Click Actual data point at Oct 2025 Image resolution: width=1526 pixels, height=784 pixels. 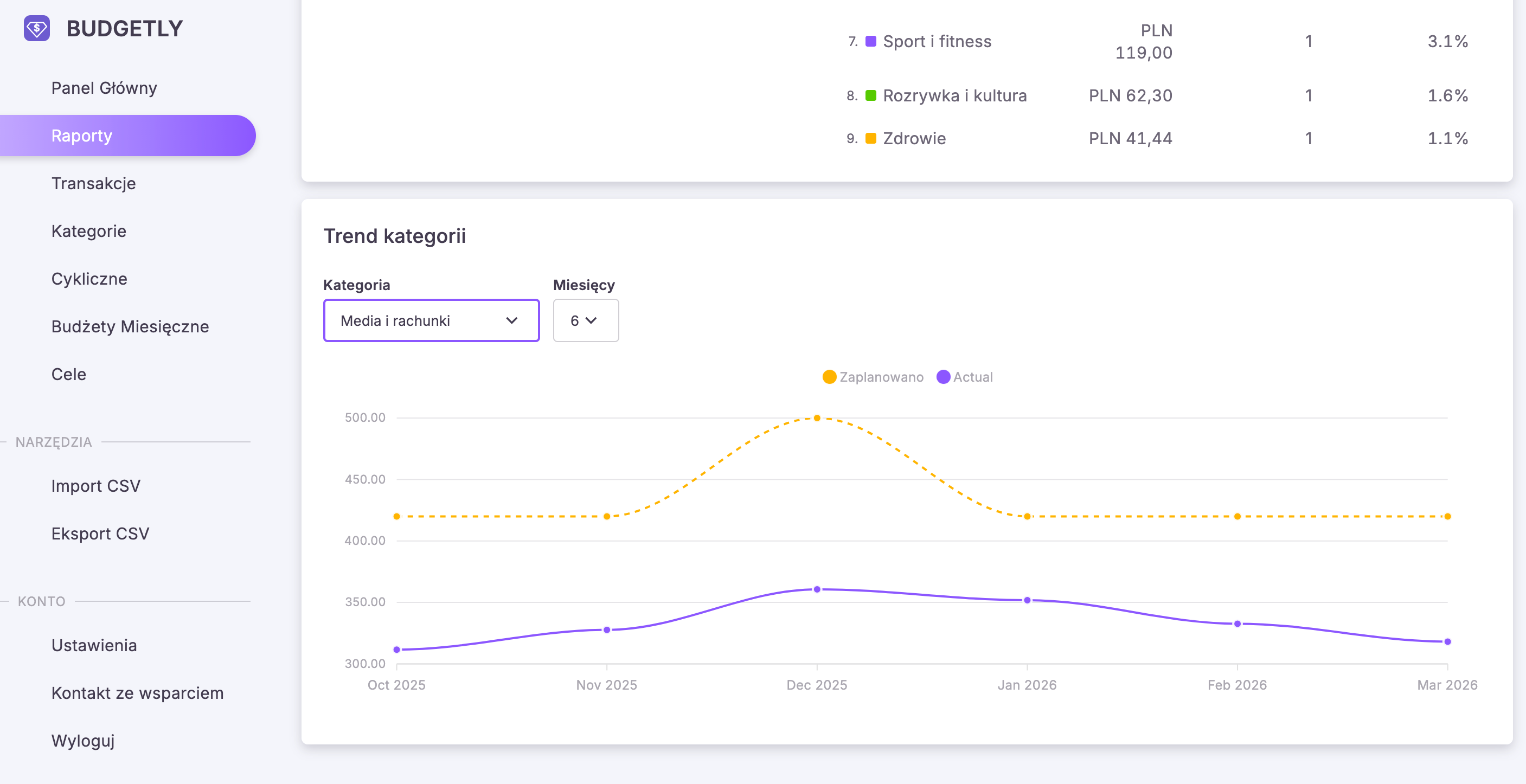click(397, 650)
